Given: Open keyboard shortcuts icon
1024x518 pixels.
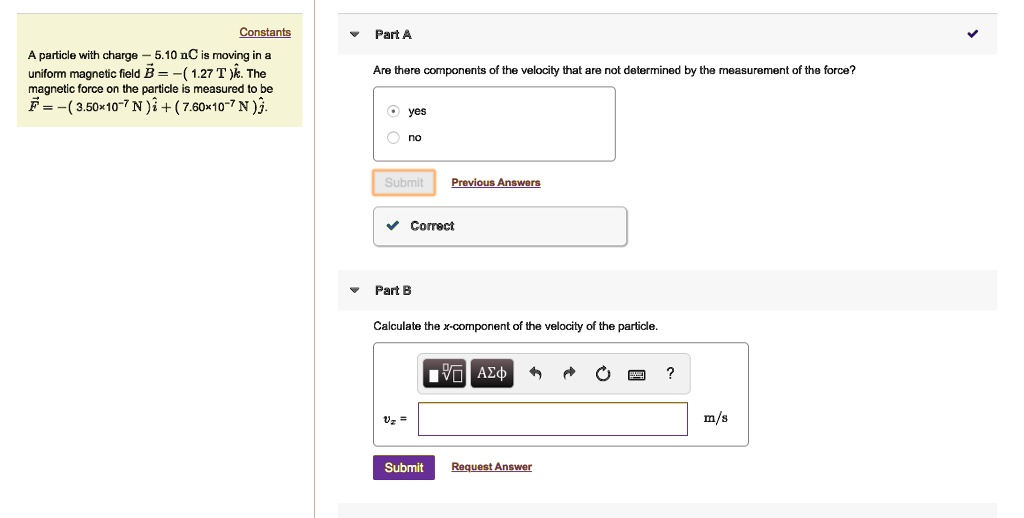Looking at the screenshot, I should coord(636,375).
